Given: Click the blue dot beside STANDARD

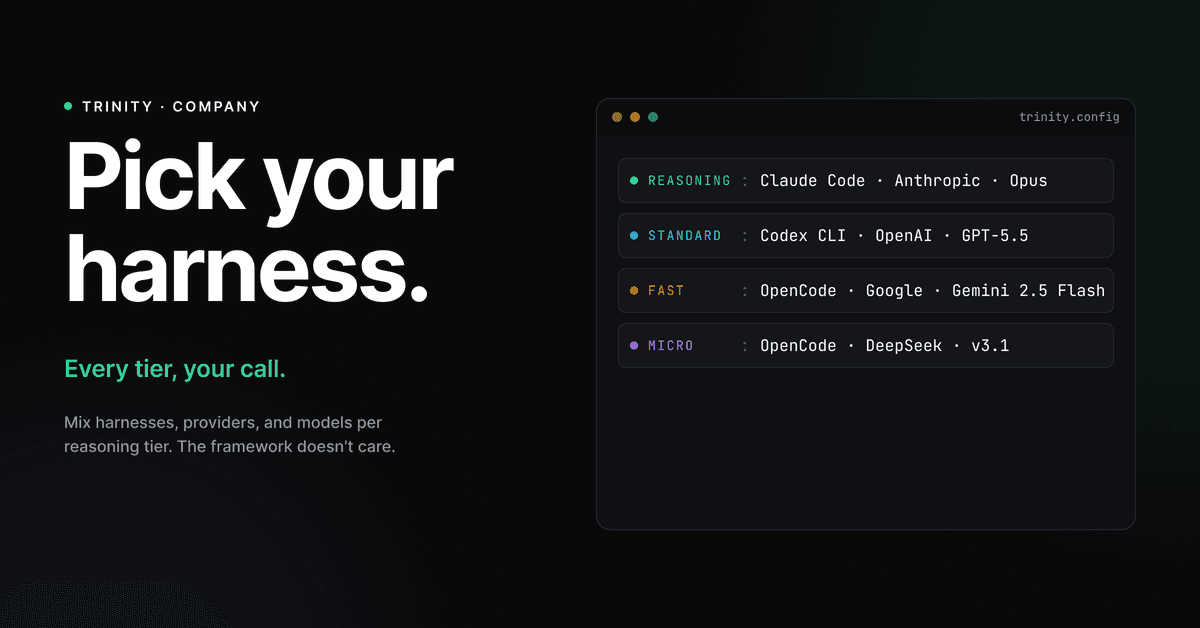Looking at the screenshot, I should pyautogui.click(x=634, y=236).
